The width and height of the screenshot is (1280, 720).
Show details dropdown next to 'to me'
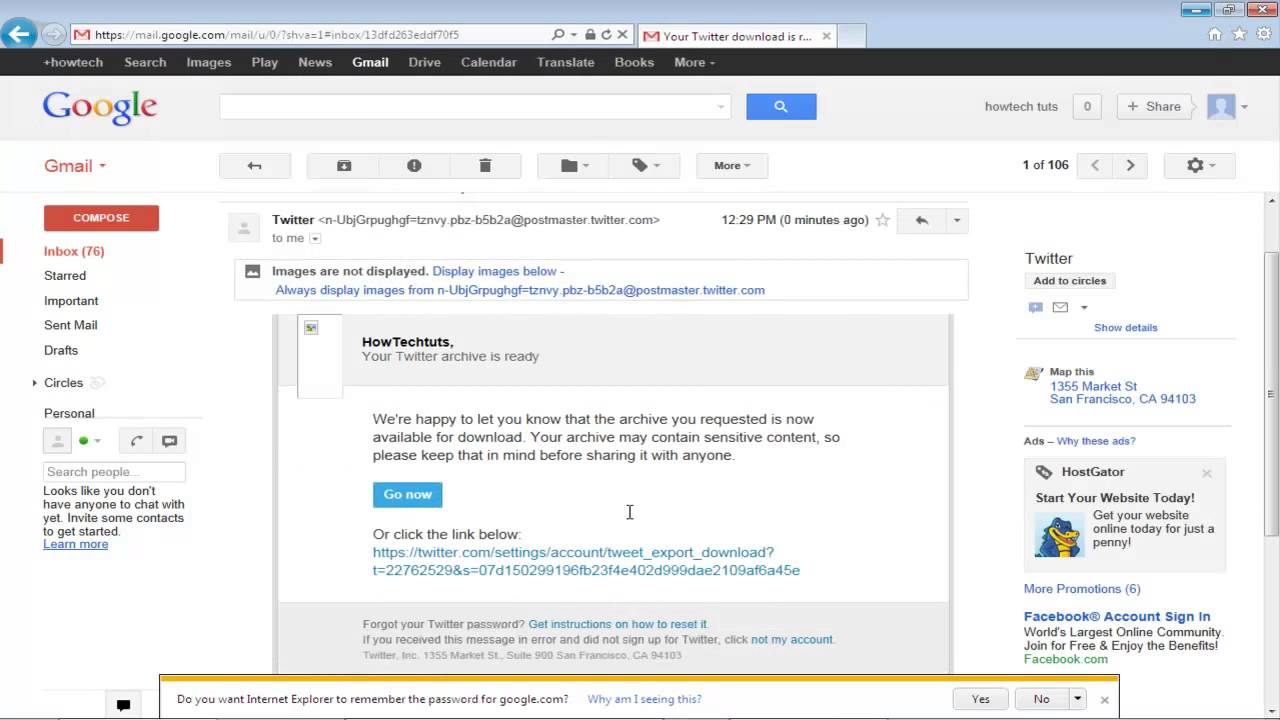pos(315,238)
